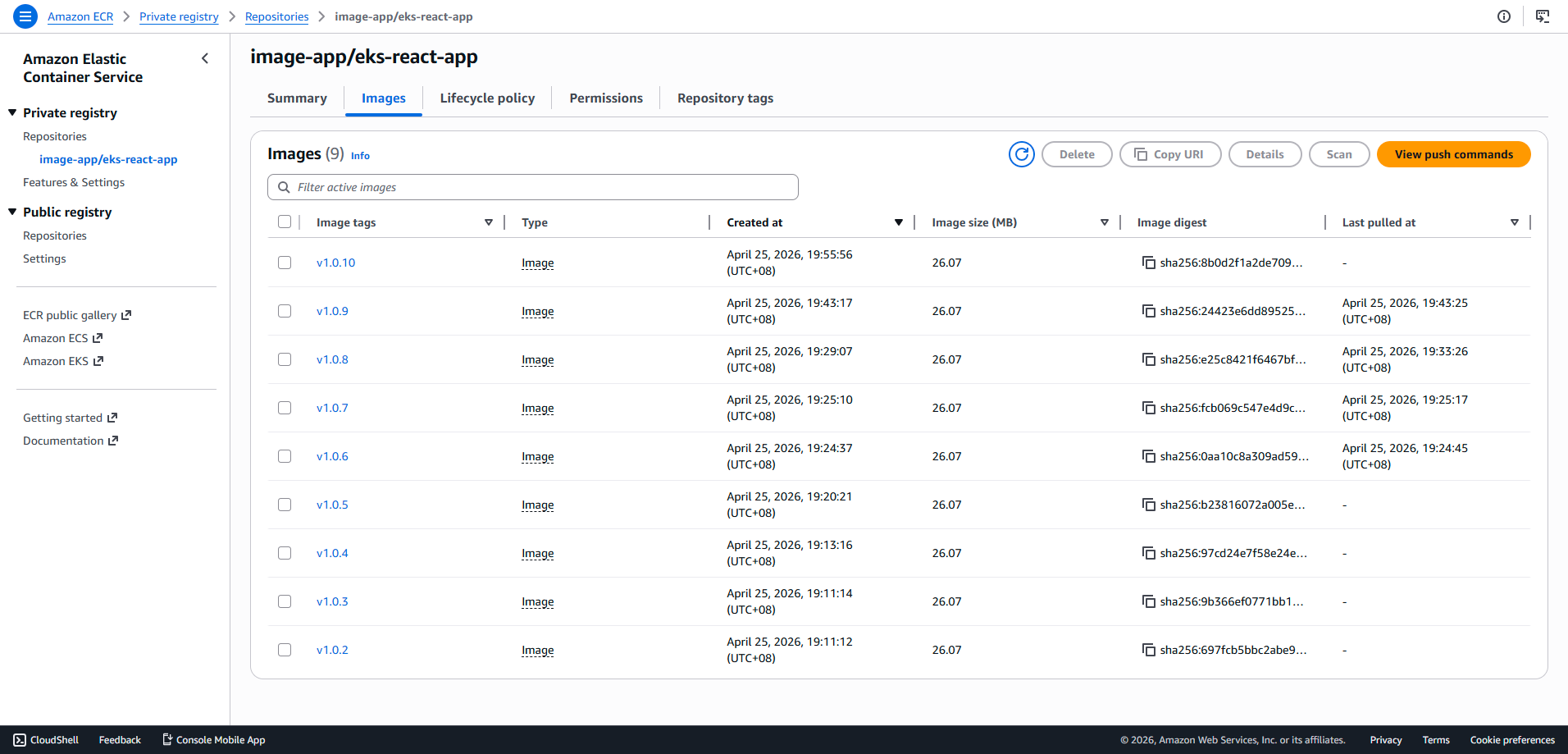Copy digest for image v1.0.6

pyautogui.click(x=1148, y=456)
